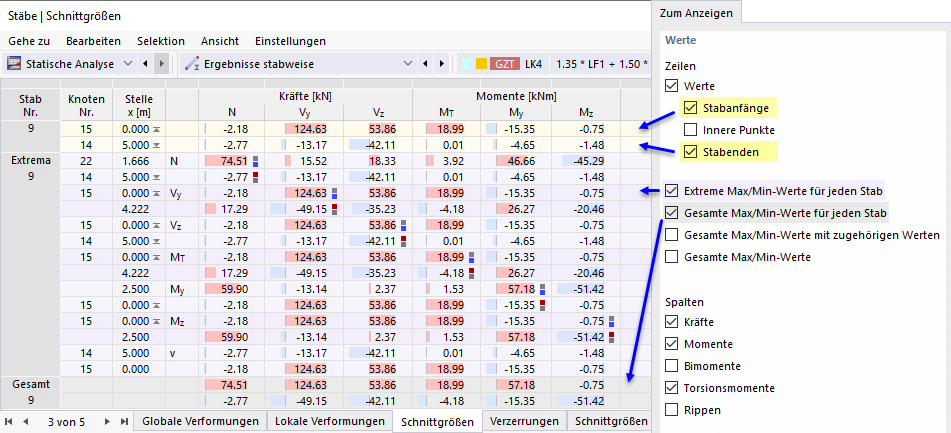This screenshot has height=433, width=951.
Task: Select cell with value 74.51 in Gesamt row
Action: coord(232,384)
